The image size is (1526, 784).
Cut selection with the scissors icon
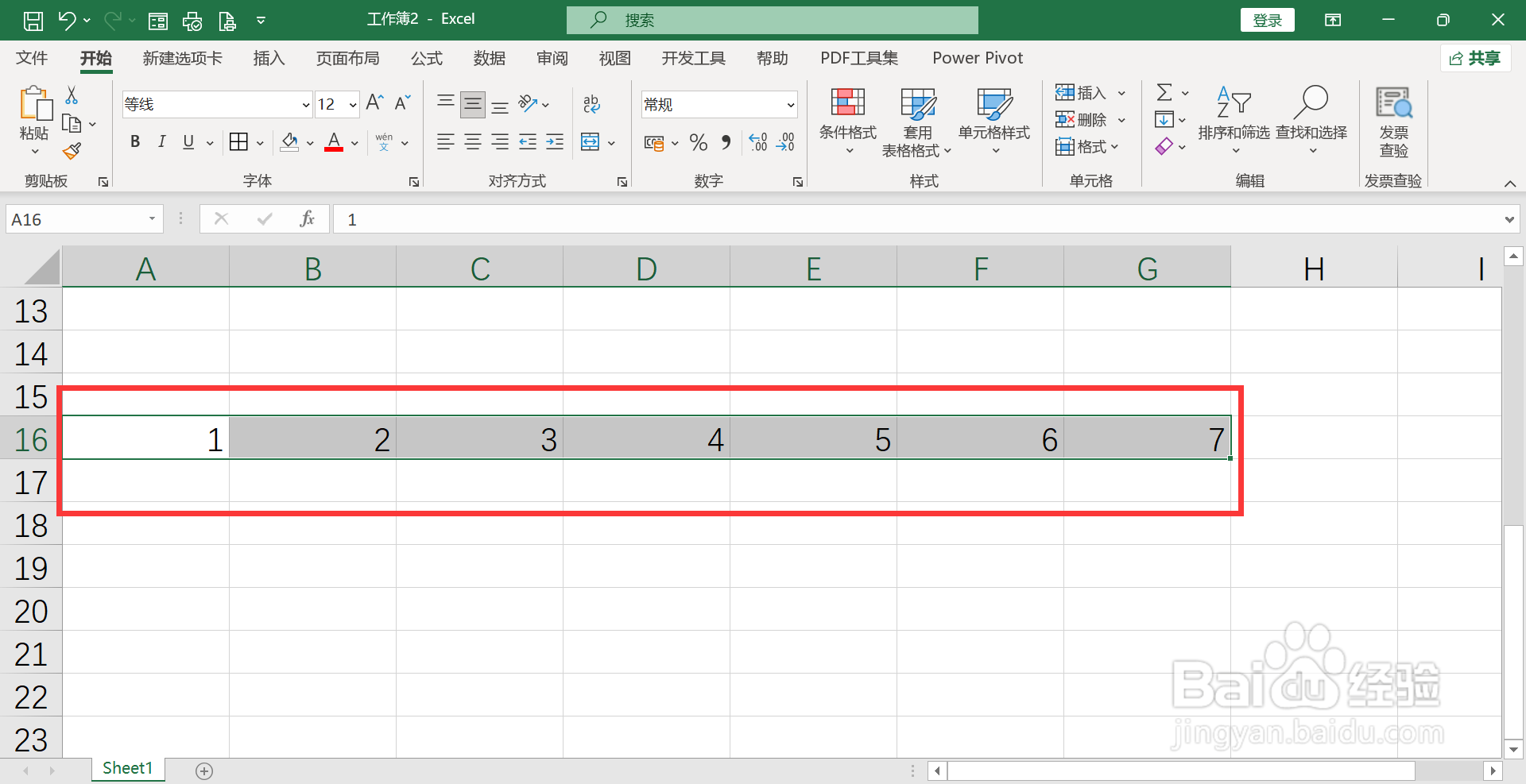[x=72, y=95]
